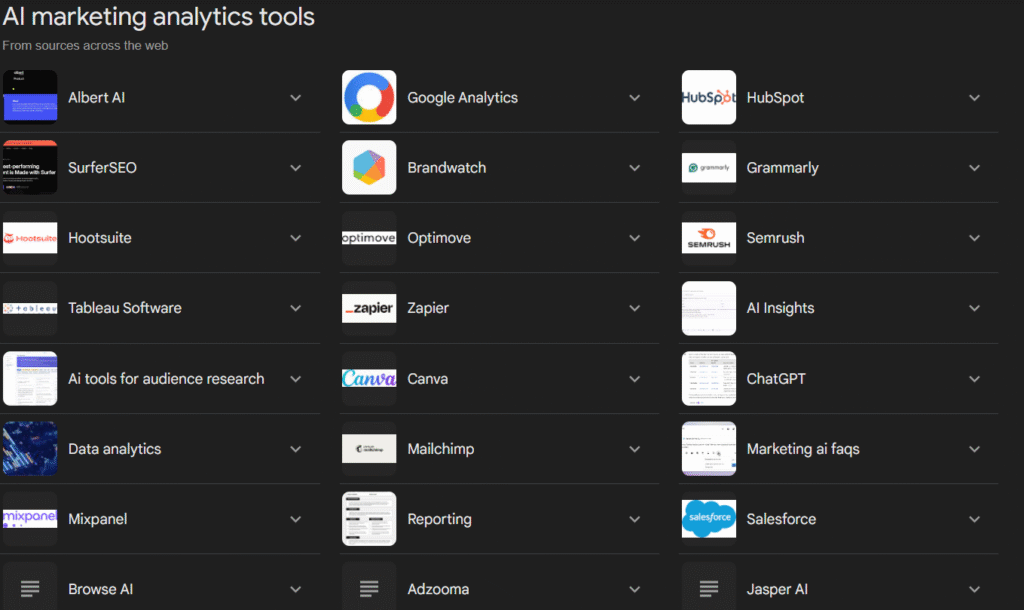Expand the Albert AI entry chevron

point(295,98)
